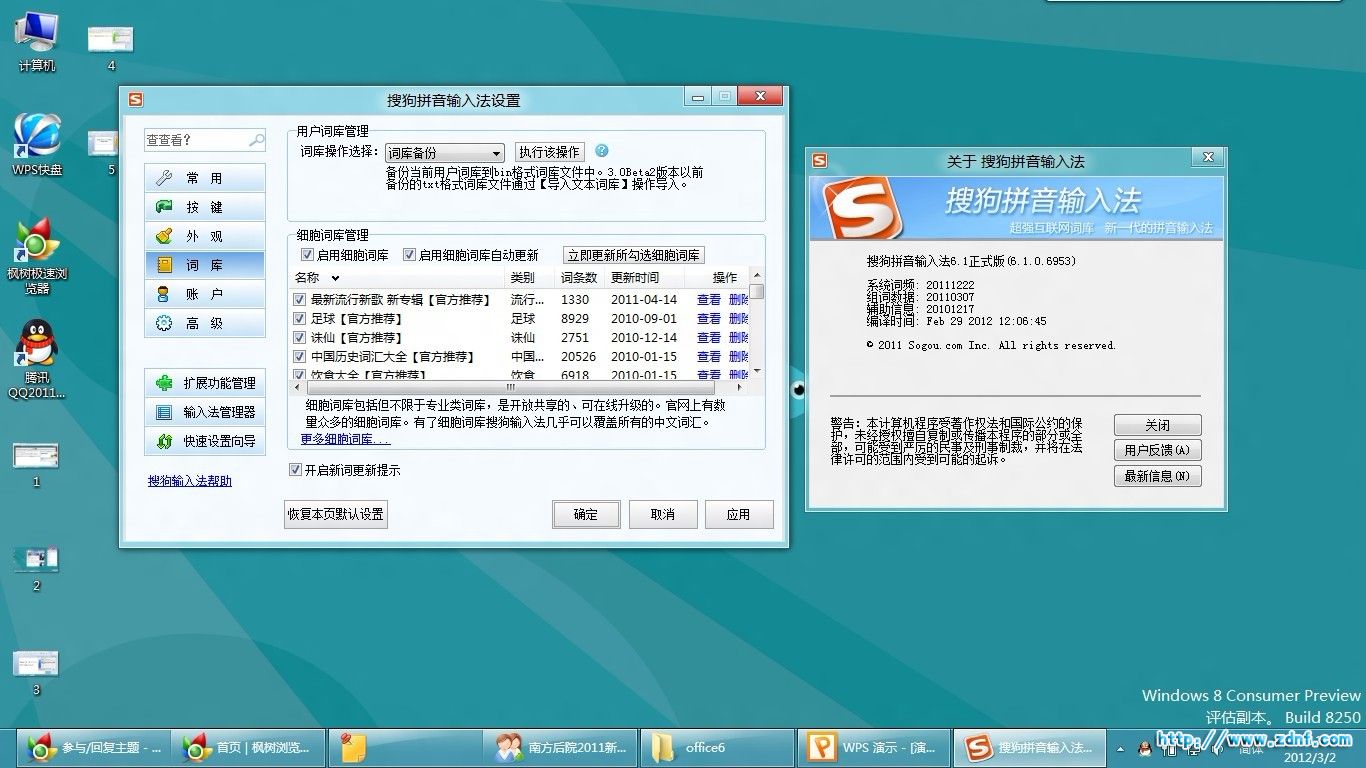Select the 词条数 value 20526

click(x=578, y=356)
